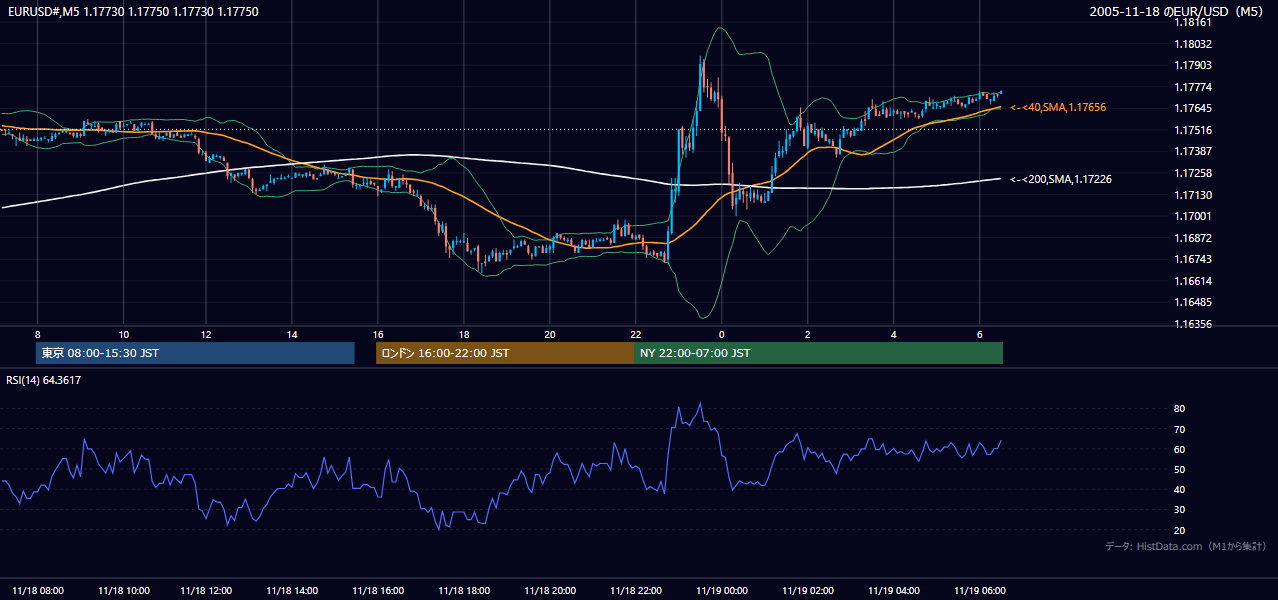Click the RSI scale value 50

[1179, 469]
